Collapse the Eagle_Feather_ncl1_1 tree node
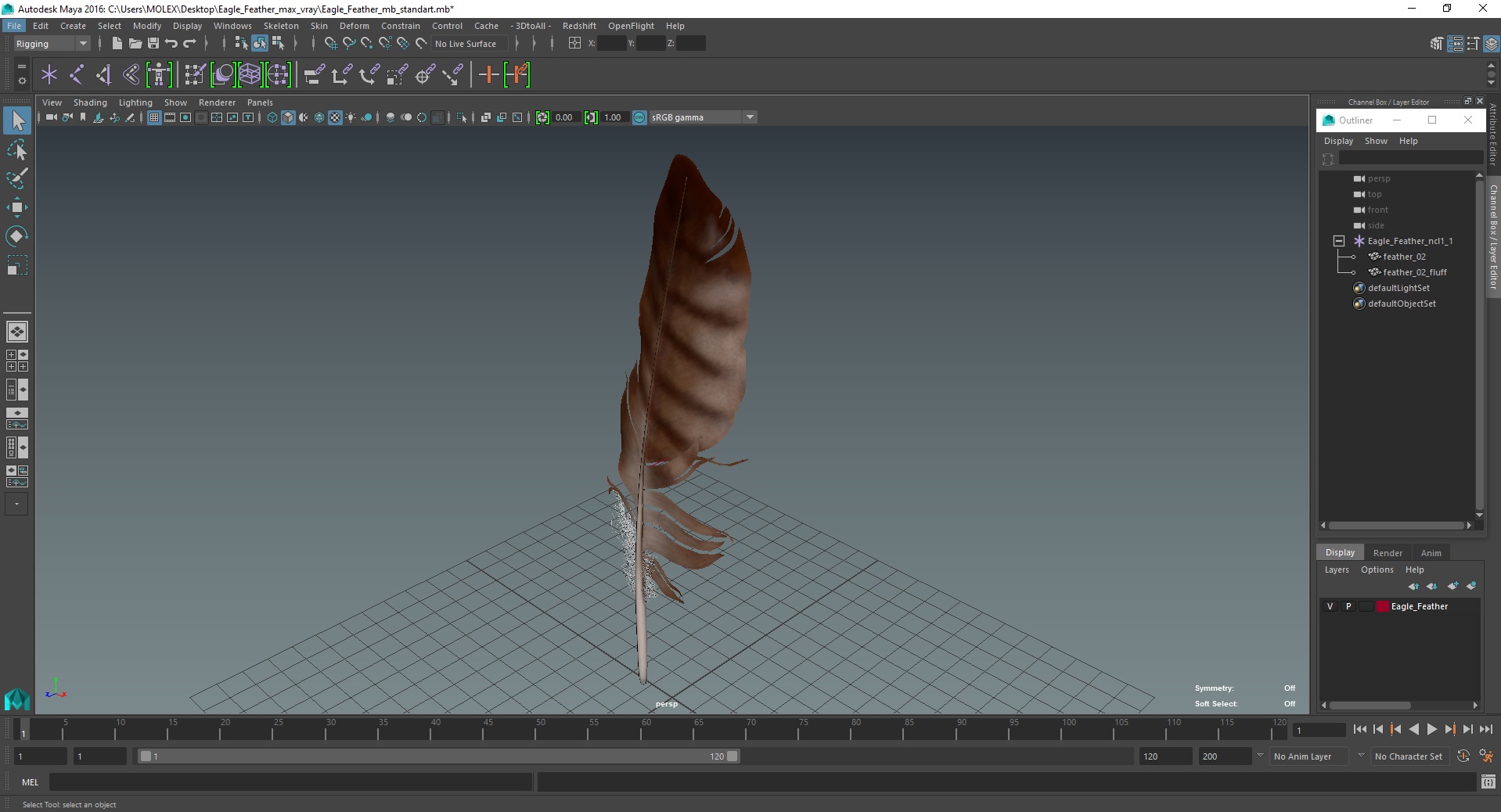The height and width of the screenshot is (812, 1501). (1339, 241)
